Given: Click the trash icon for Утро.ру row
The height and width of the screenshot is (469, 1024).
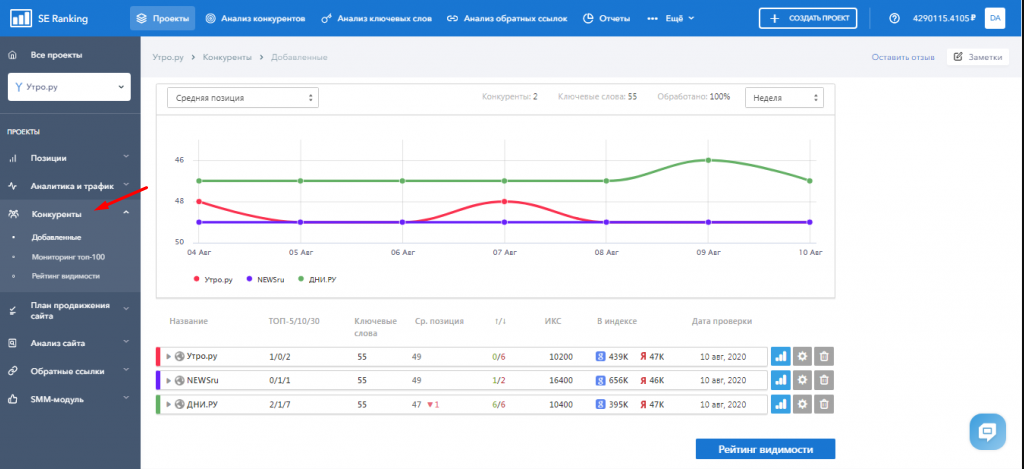Looking at the screenshot, I should pos(823,356).
